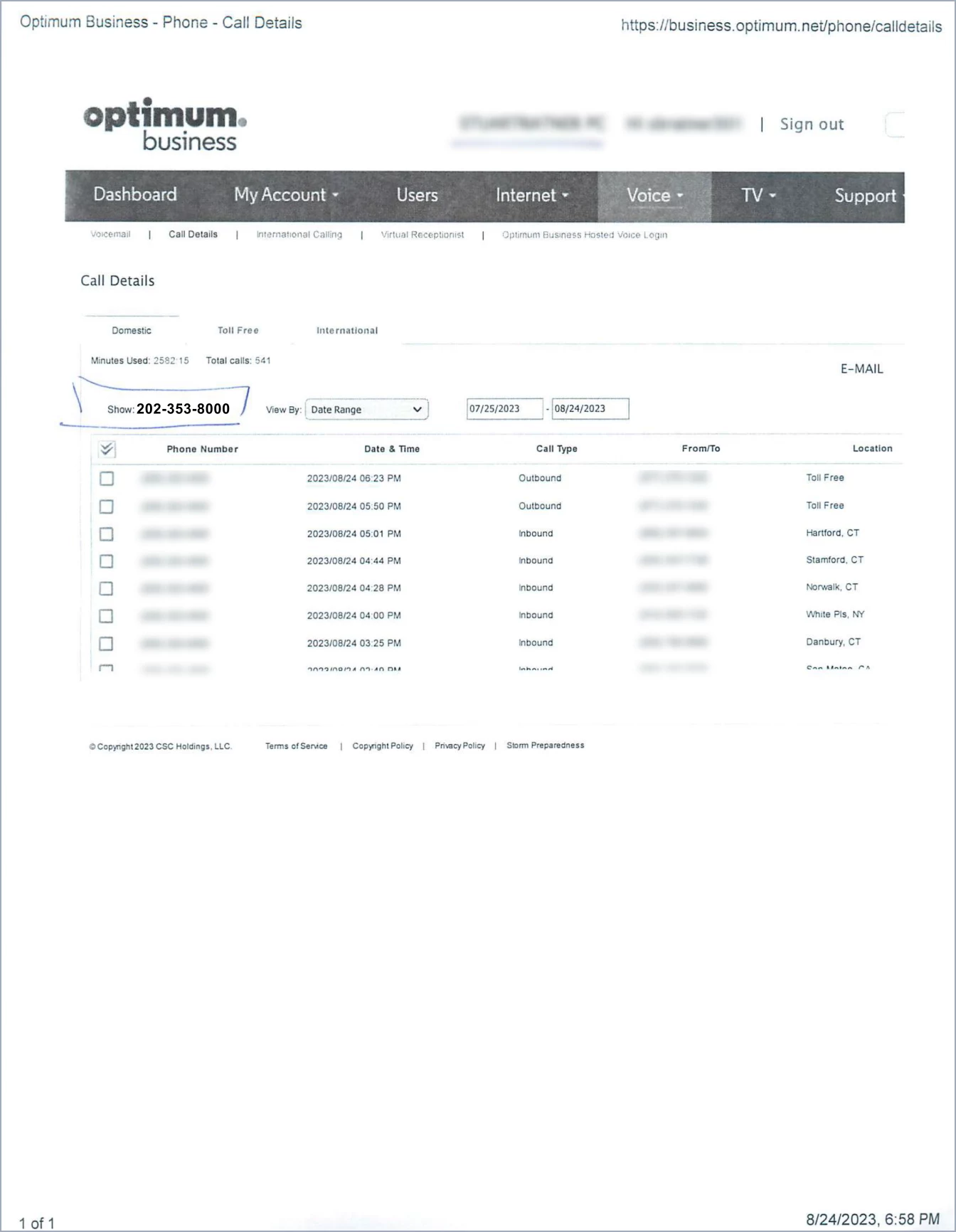956x1232 pixels.
Task: Expand the TV menu
Action: [x=758, y=195]
